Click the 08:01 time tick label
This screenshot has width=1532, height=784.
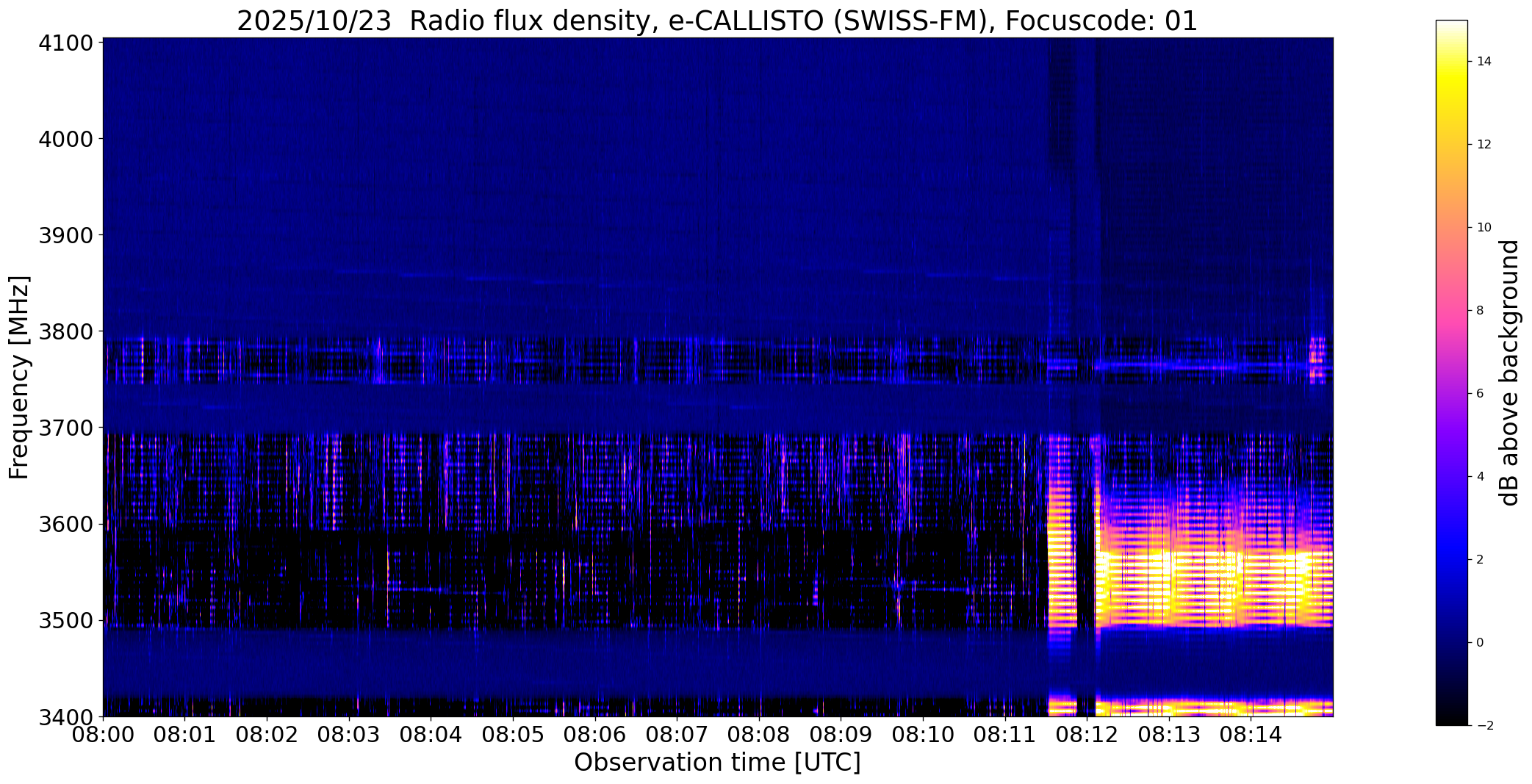pyautogui.click(x=185, y=735)
